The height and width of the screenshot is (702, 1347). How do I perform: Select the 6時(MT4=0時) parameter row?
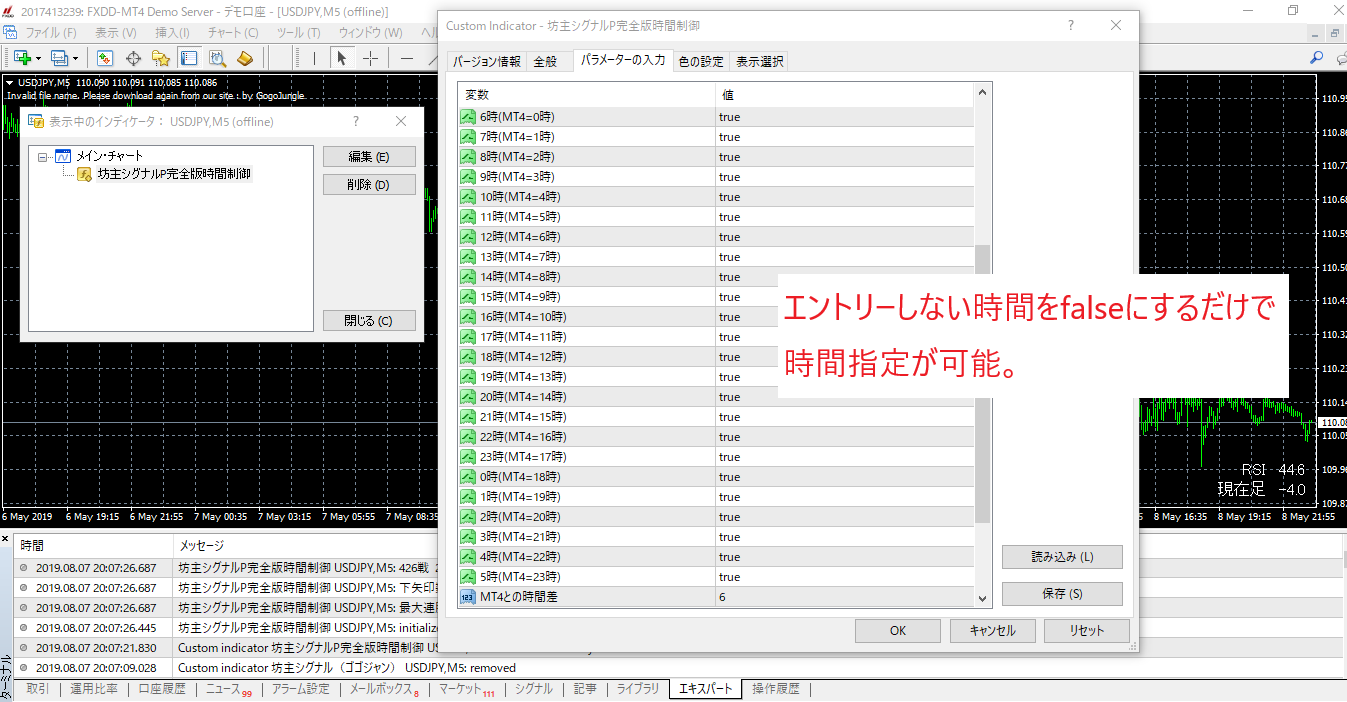[x=715, y=117]
